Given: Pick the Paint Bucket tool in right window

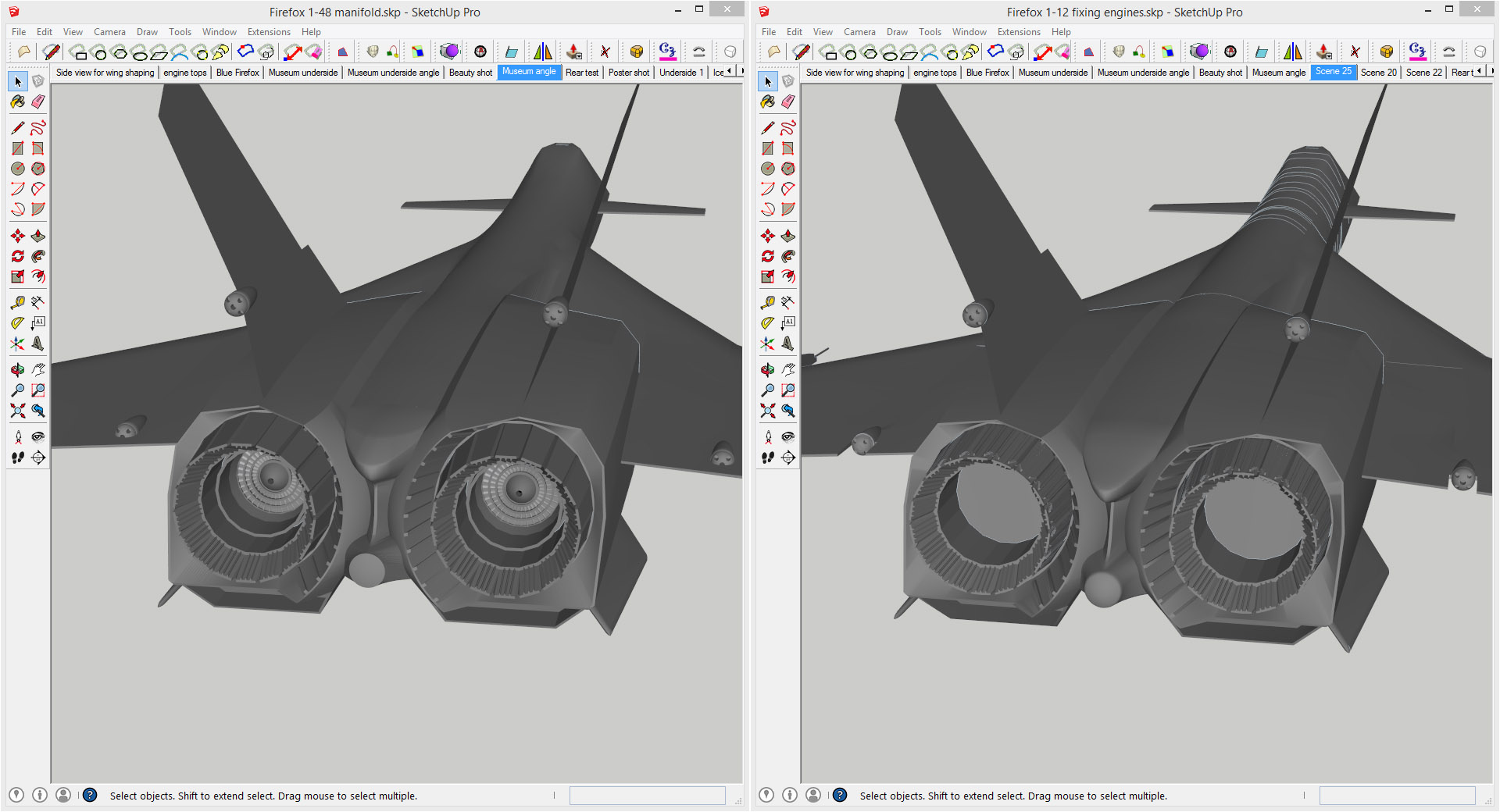Looking at the screenshot, I should (x=768, y=101).
